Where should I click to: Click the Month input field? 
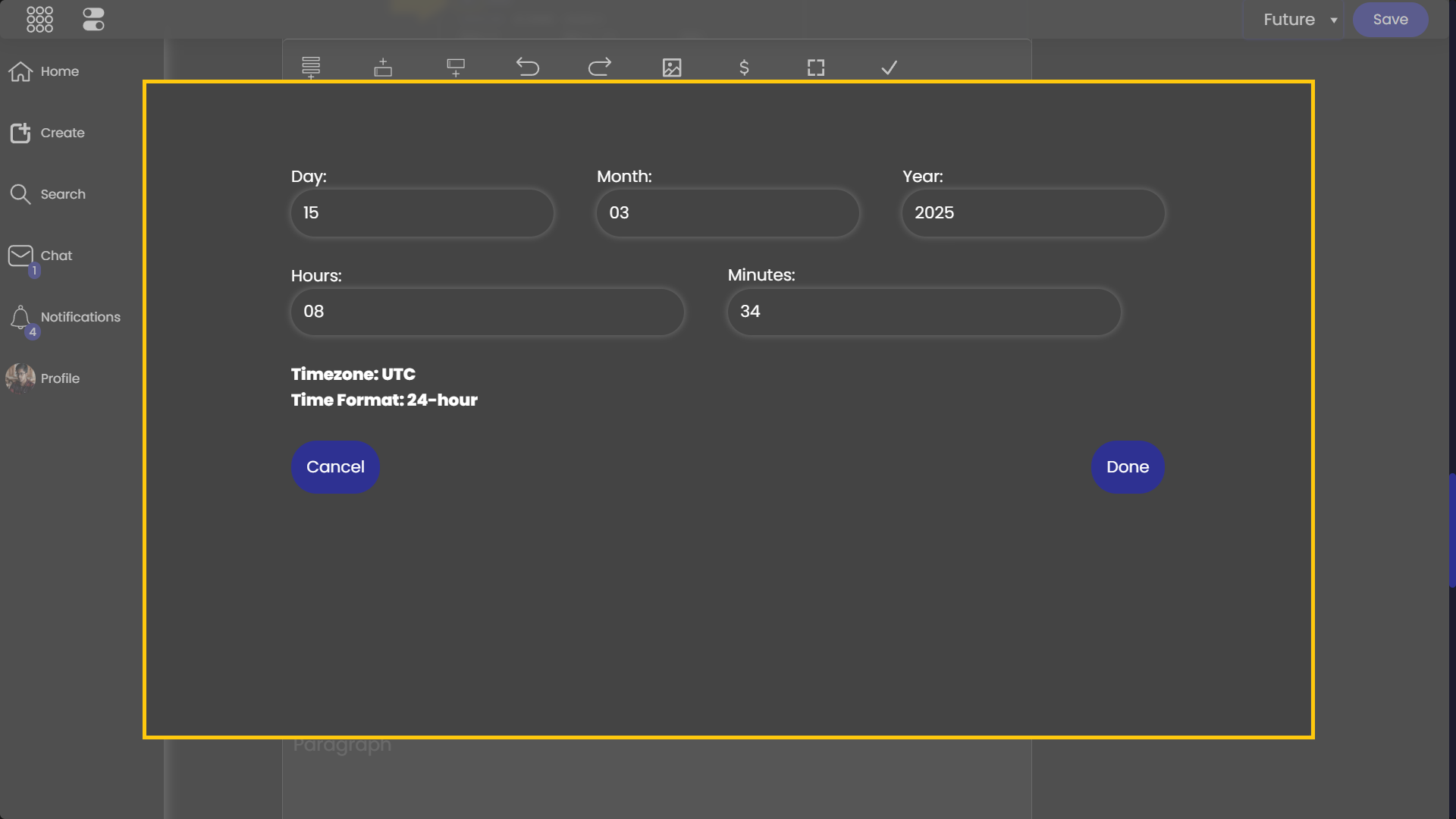click(728, 213)
